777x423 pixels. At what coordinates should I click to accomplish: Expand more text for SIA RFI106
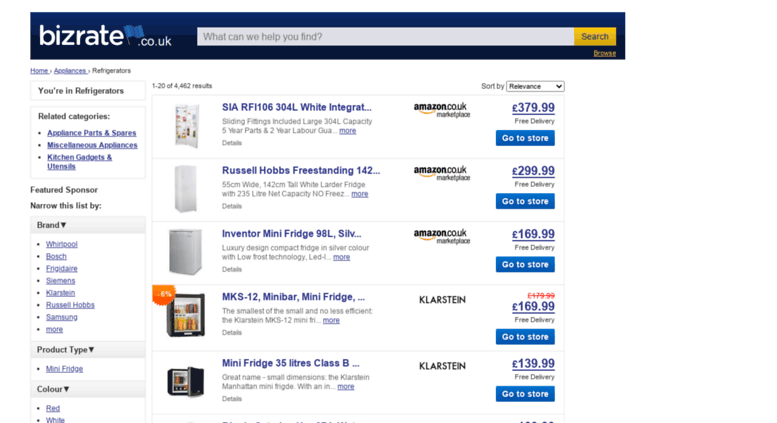pos(347,131)
